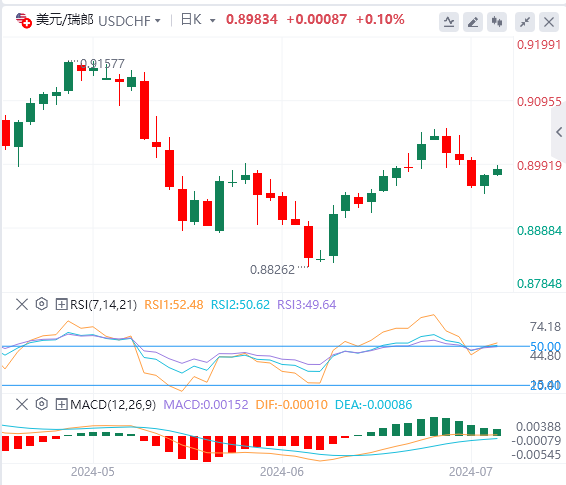The image size is (566, 485).
Task: Toggle the RSI plus-box expand icon
Action: pyautogui.click(x=61, y=304)
